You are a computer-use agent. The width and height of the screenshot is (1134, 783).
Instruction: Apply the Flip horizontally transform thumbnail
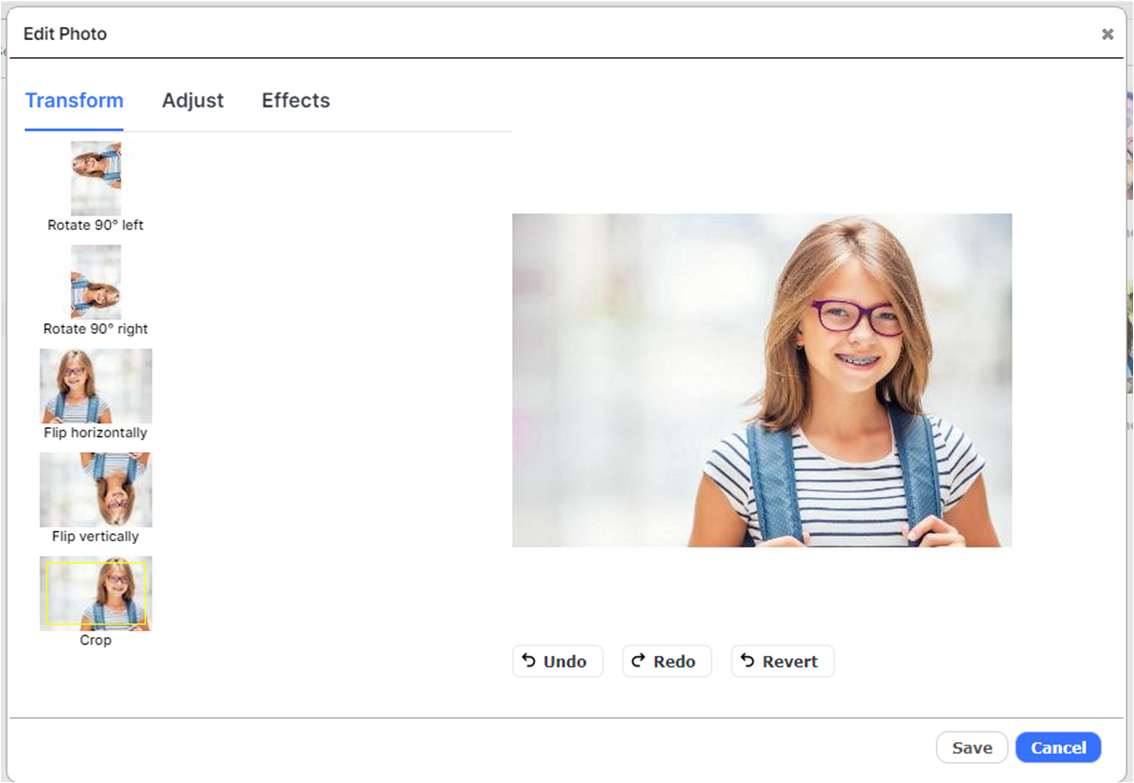click(x=95, y=386)
